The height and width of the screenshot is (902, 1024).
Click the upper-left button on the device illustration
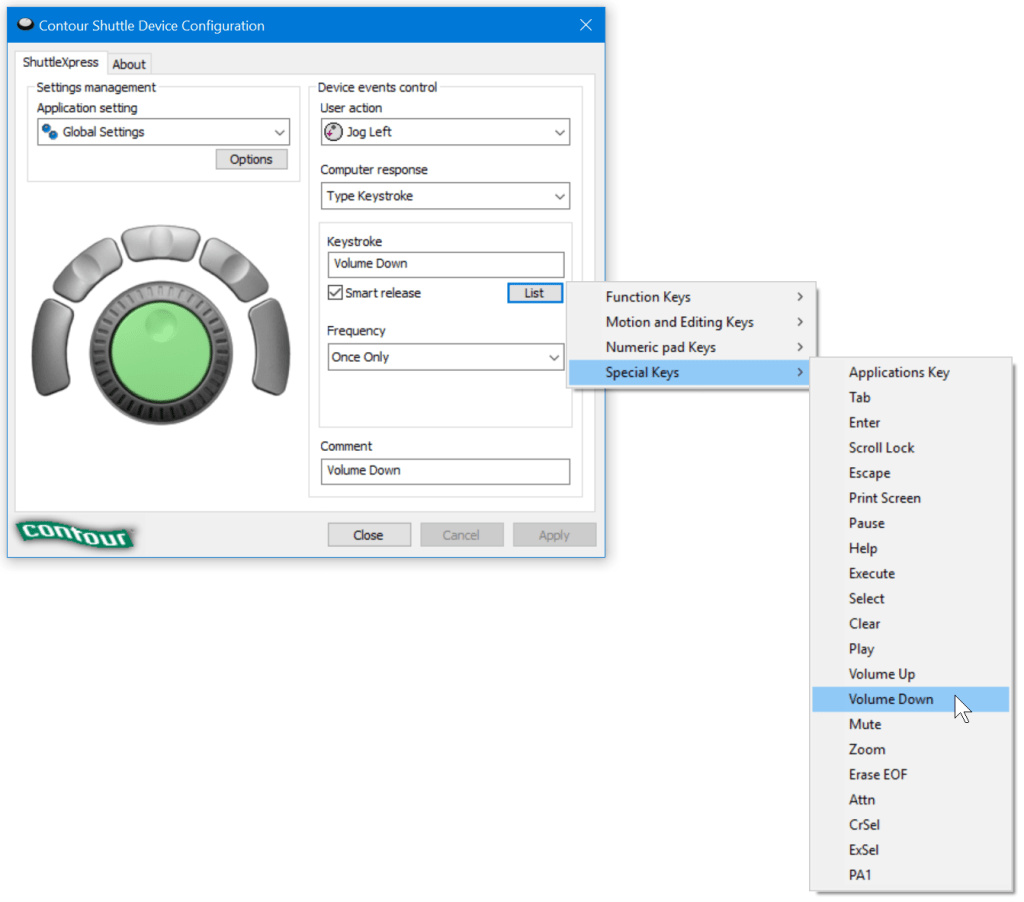click(x=85, y=268)
